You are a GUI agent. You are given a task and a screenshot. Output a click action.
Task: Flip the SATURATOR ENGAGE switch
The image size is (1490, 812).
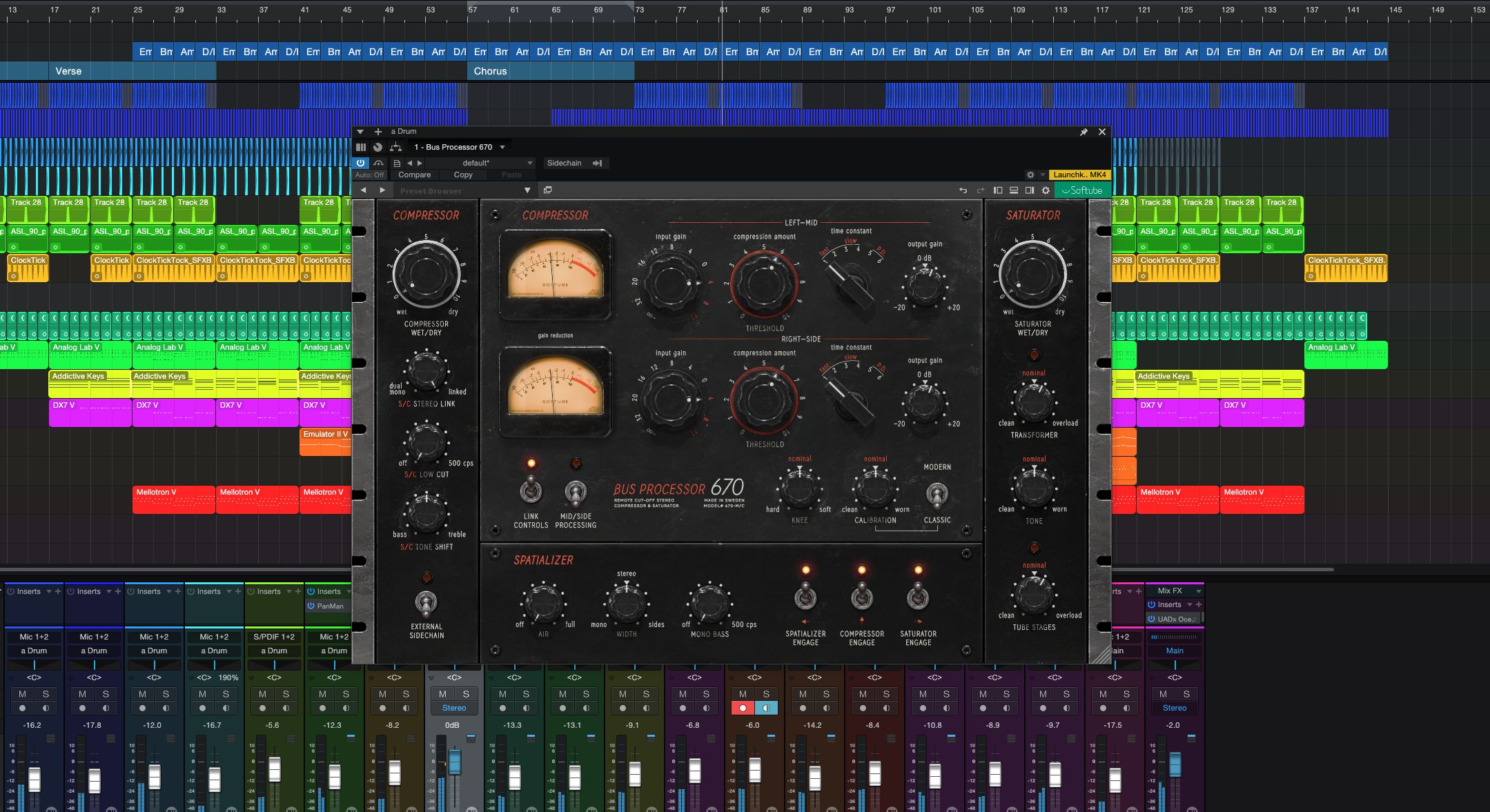[918, 595]
